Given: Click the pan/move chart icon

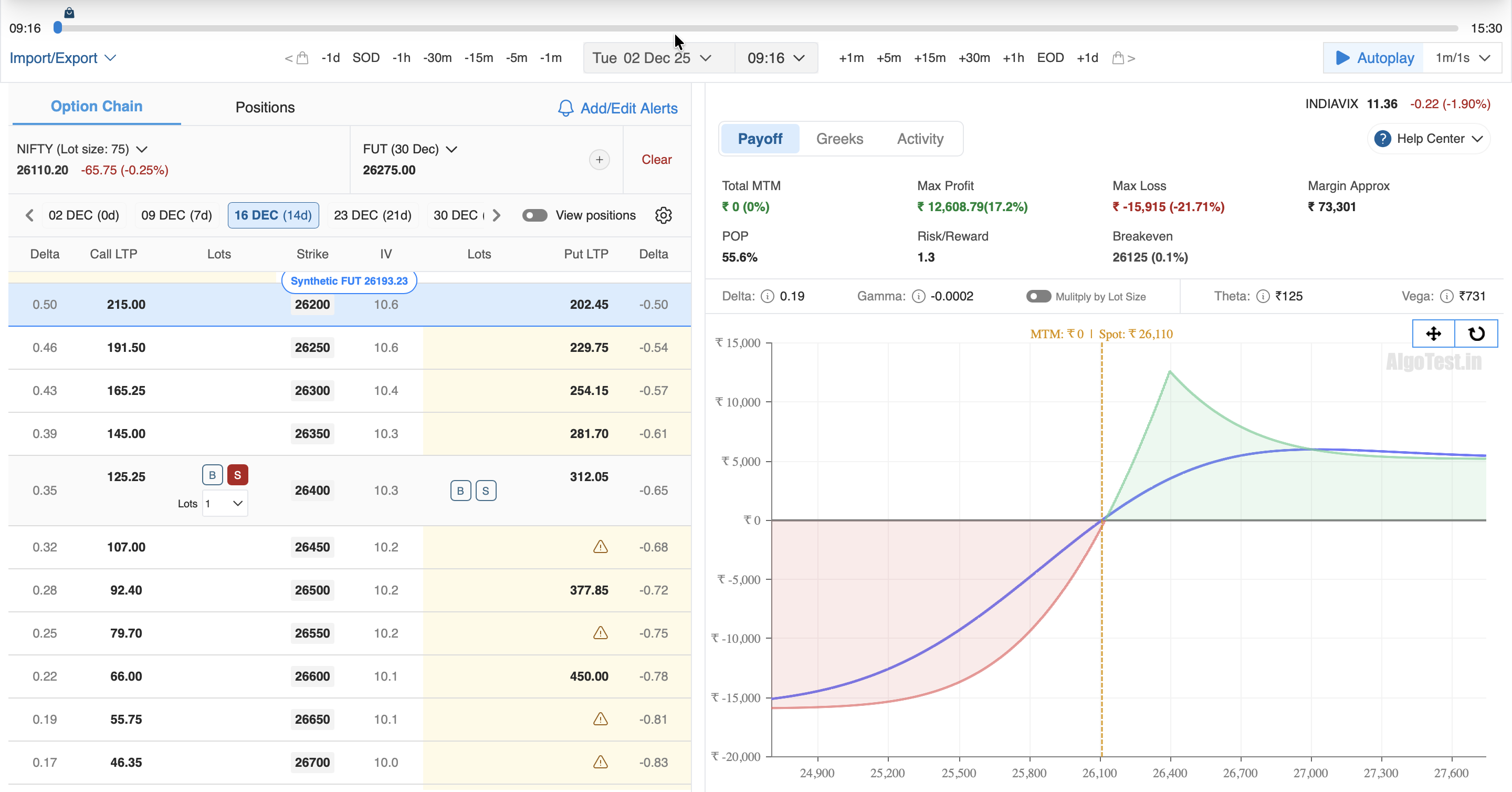Looking at the screenshot, I should (x=1433, y=334).
